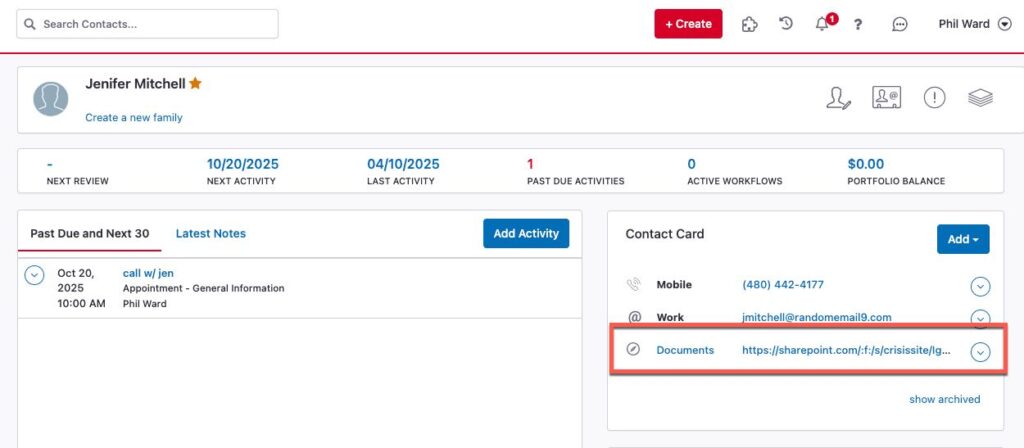Expand the Mobile phone row options
This screenshot has width=1024, height=448.
(x=980, y=287)
